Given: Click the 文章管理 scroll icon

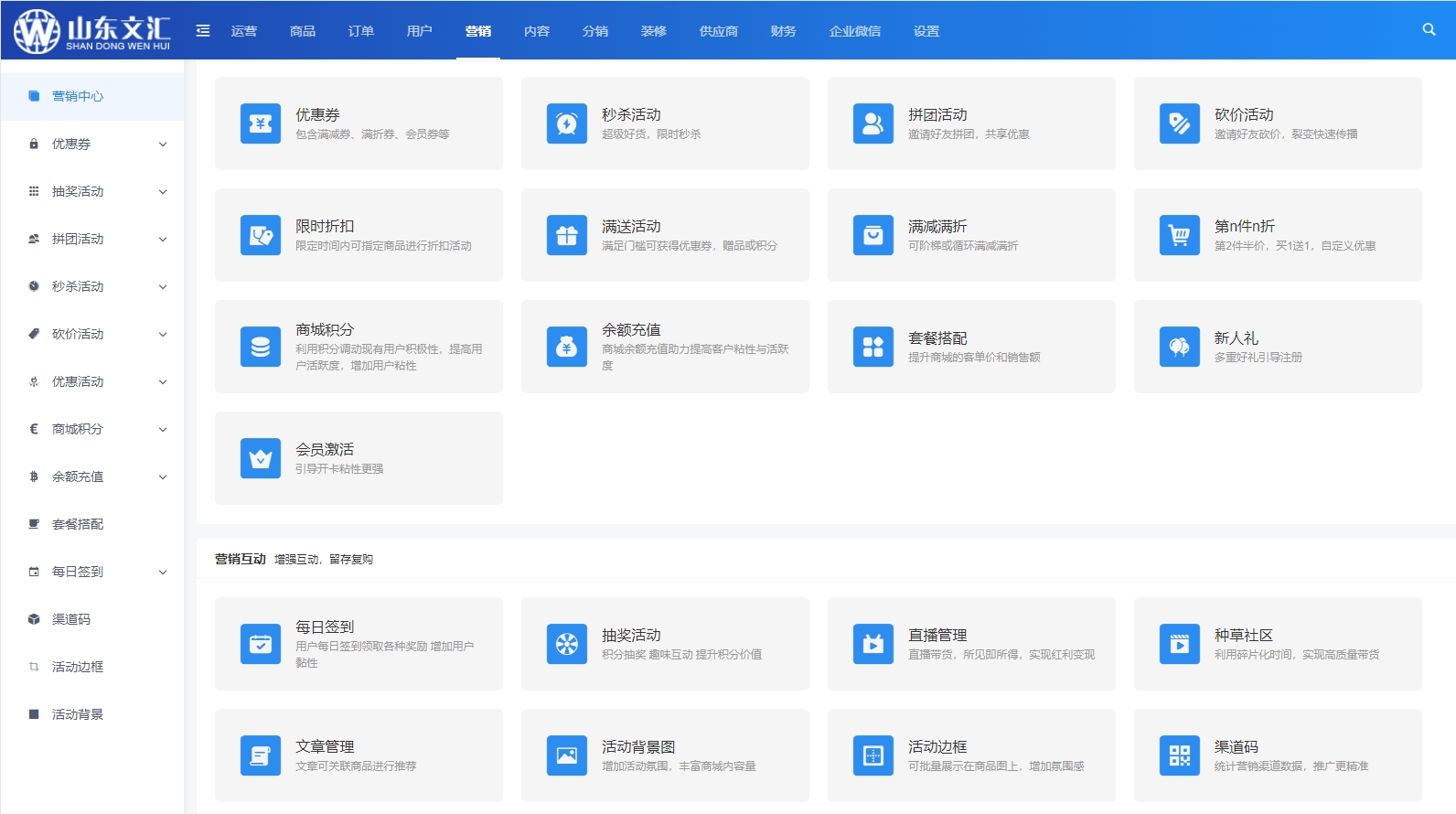Looking at the screenshot, I should pyautogui.click(x=261, y=755).
